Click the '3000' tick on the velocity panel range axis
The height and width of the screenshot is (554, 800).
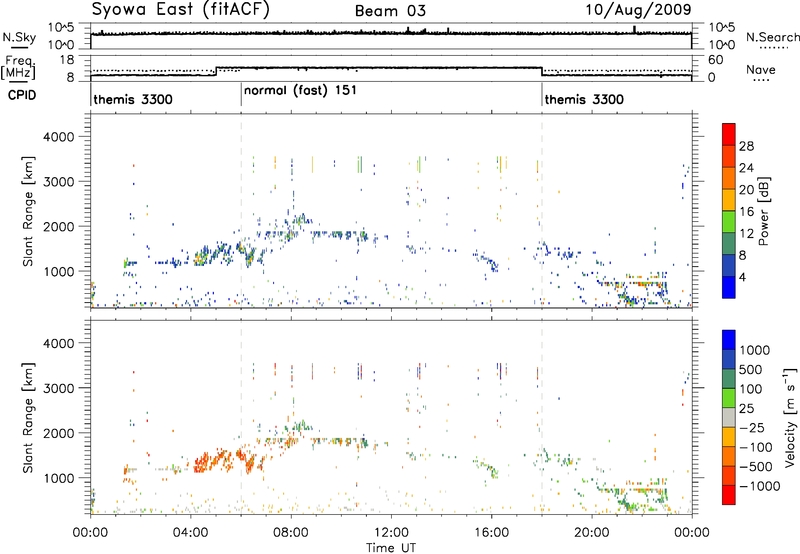coord(58,388)
